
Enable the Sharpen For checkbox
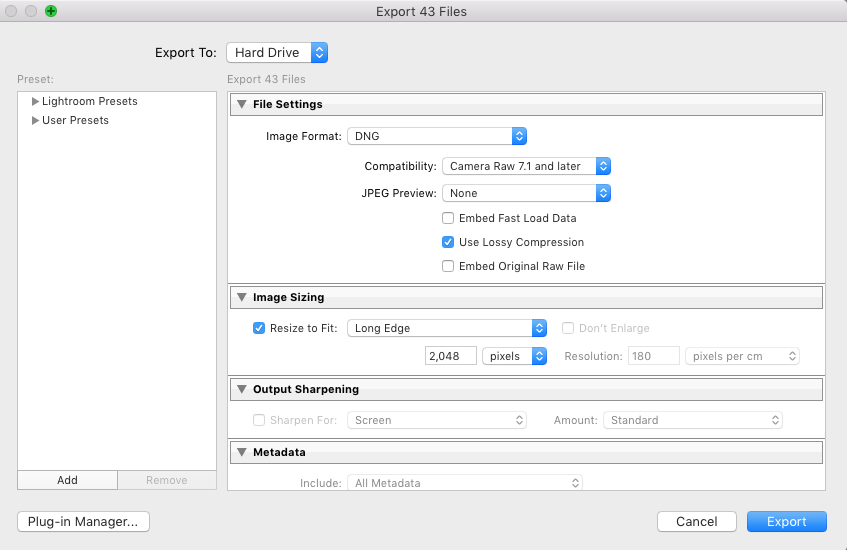click(x=259, y=420)
